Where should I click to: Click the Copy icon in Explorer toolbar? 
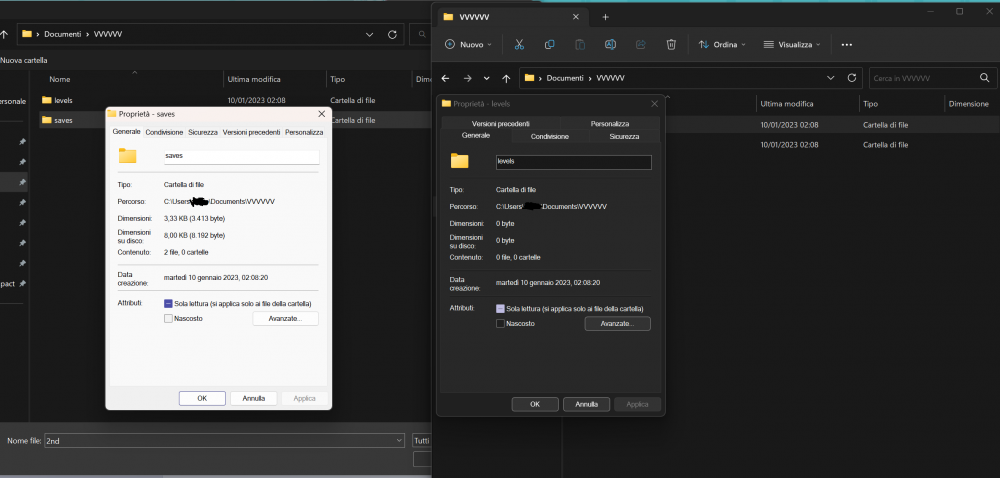tap(549, 44)
